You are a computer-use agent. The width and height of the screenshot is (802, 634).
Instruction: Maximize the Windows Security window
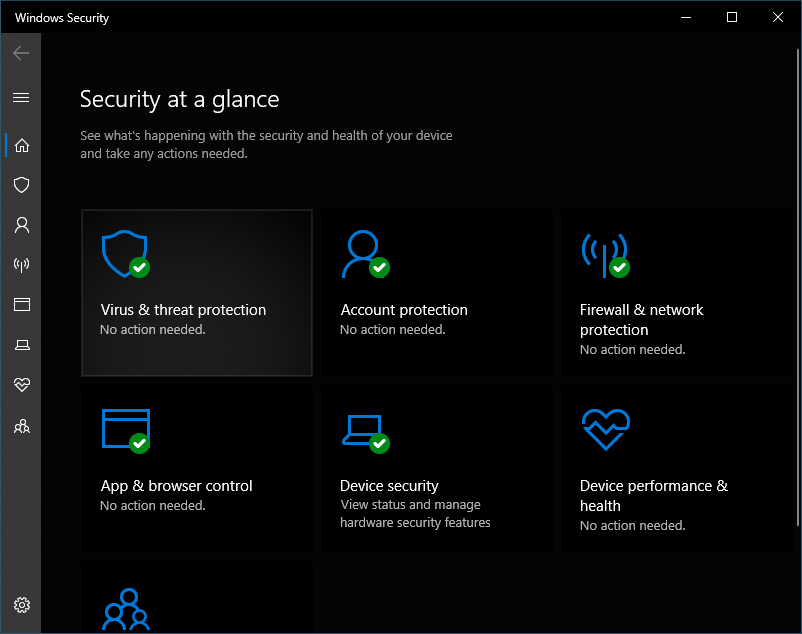tap(732, 17)
